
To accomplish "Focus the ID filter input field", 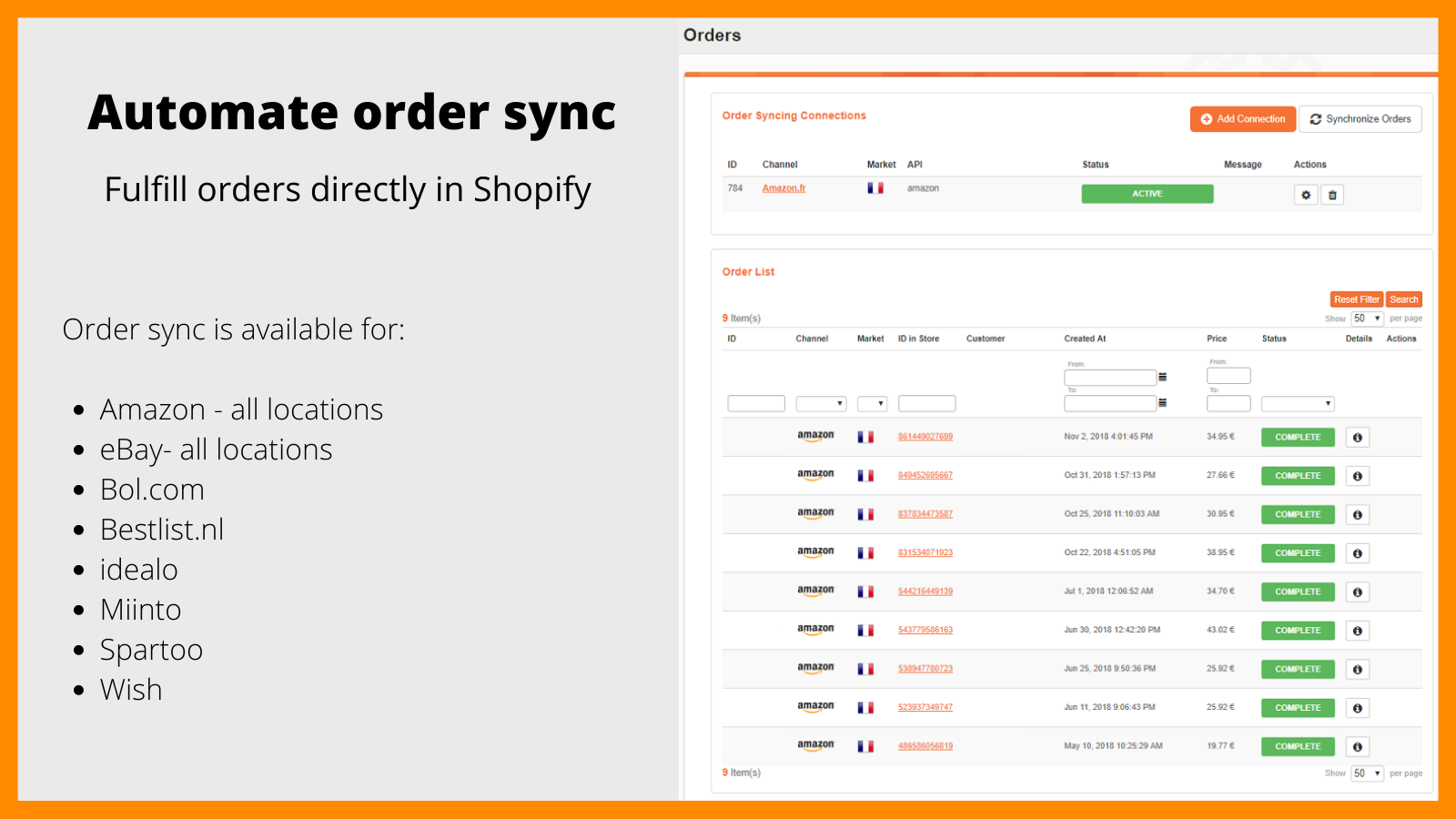I will coord(756,403).
